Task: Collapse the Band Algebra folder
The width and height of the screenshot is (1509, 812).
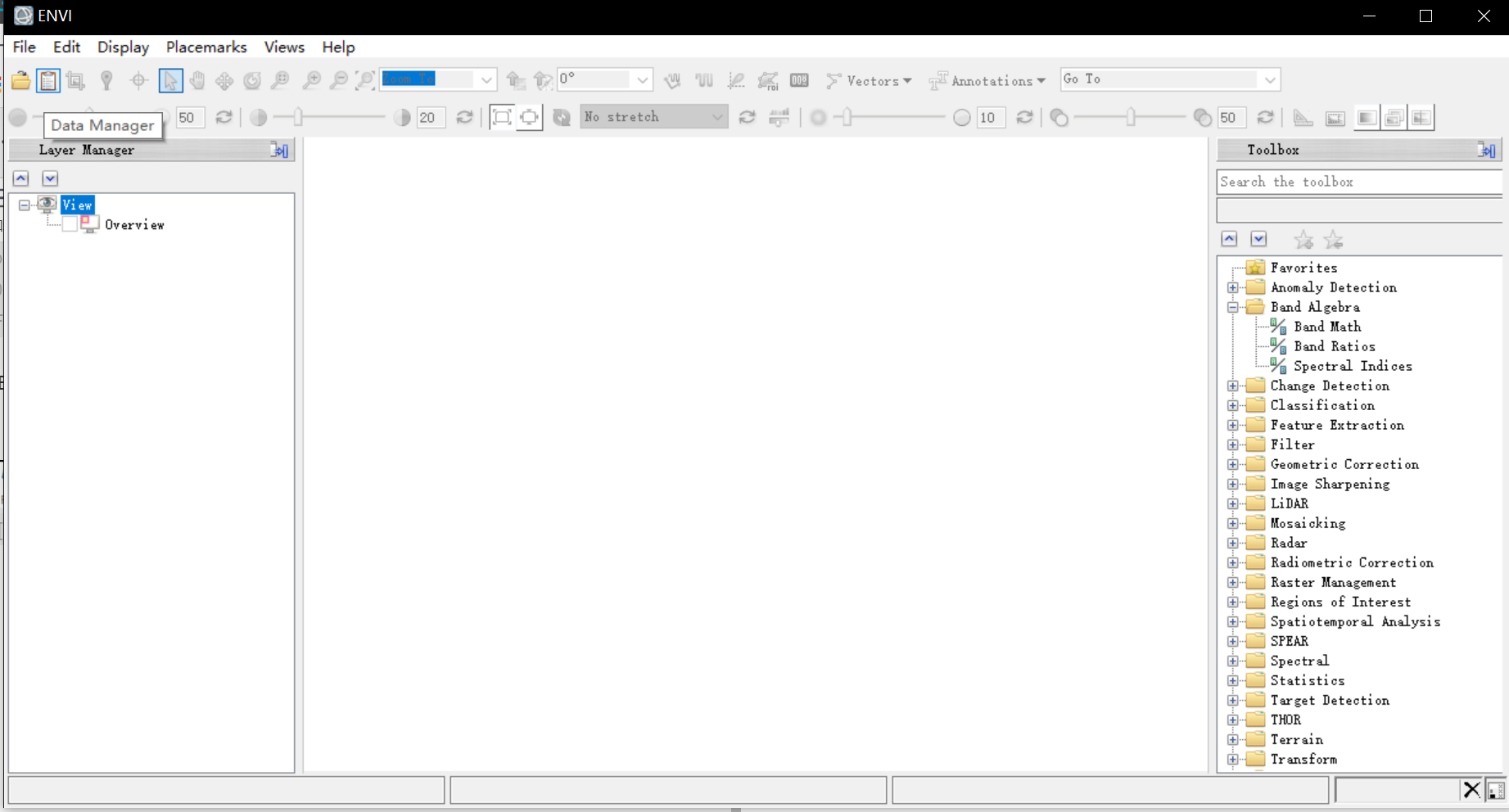Action: 1233,307
